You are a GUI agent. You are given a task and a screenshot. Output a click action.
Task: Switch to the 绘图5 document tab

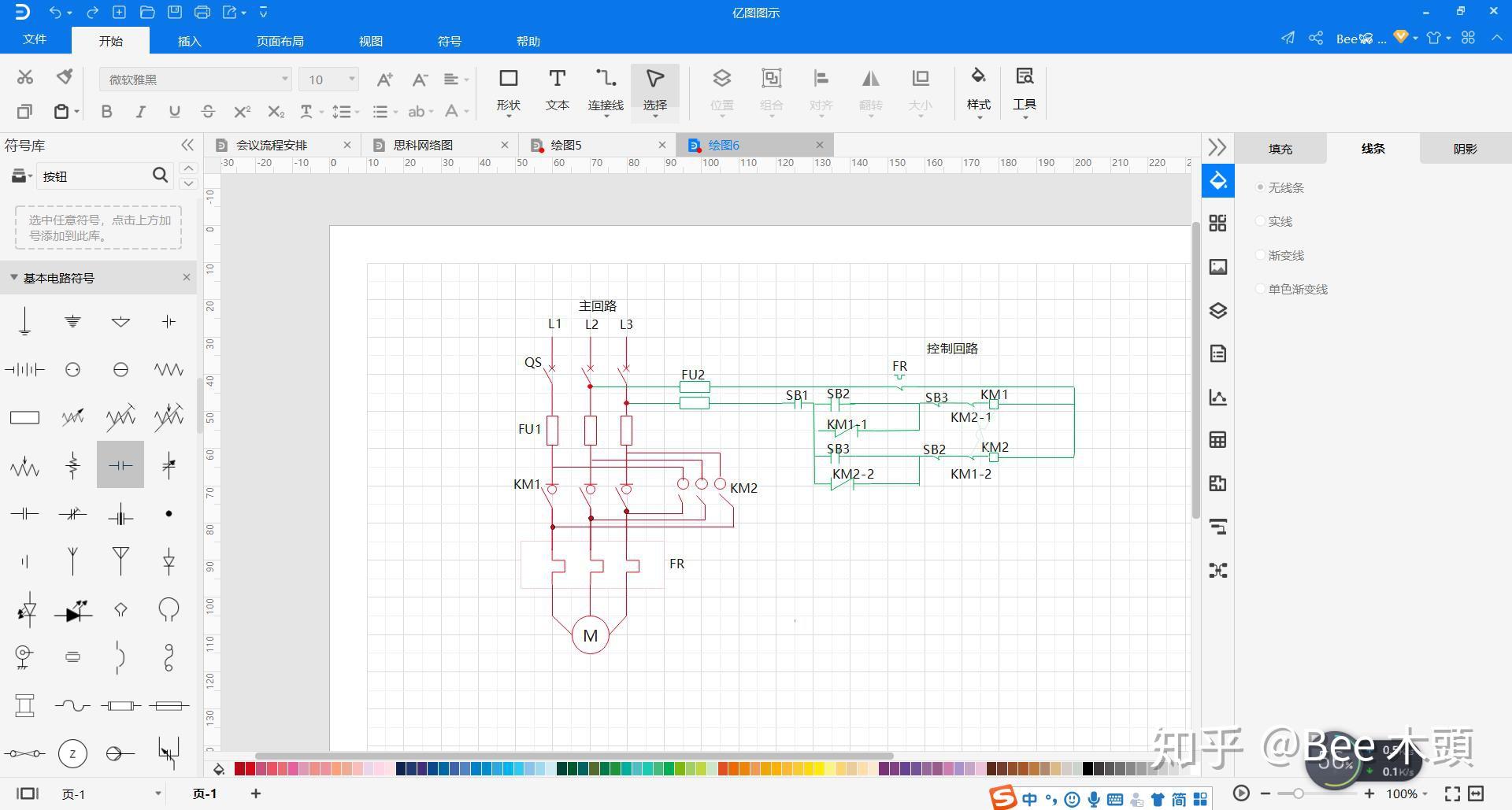565,145
